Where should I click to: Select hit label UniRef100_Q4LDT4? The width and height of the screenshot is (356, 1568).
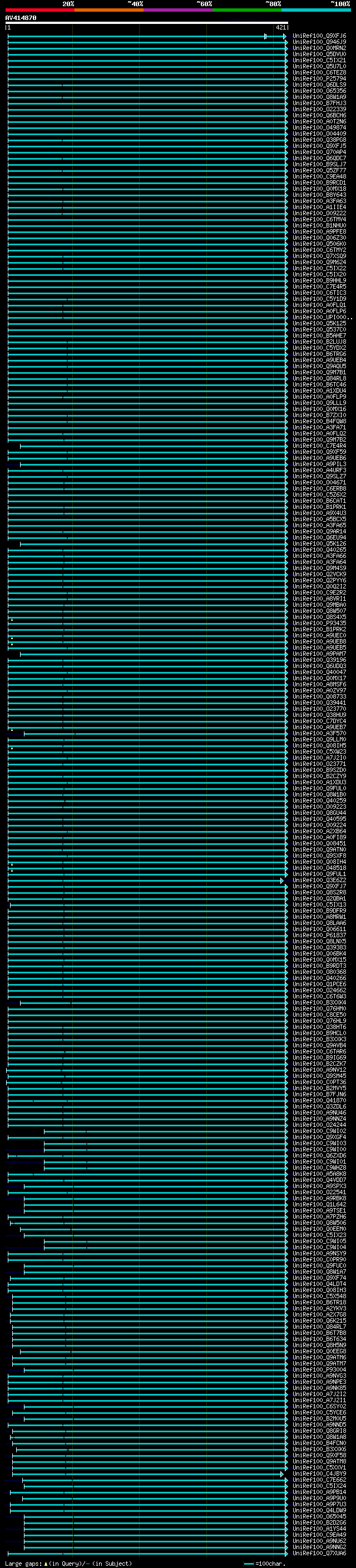point(319,1284)
